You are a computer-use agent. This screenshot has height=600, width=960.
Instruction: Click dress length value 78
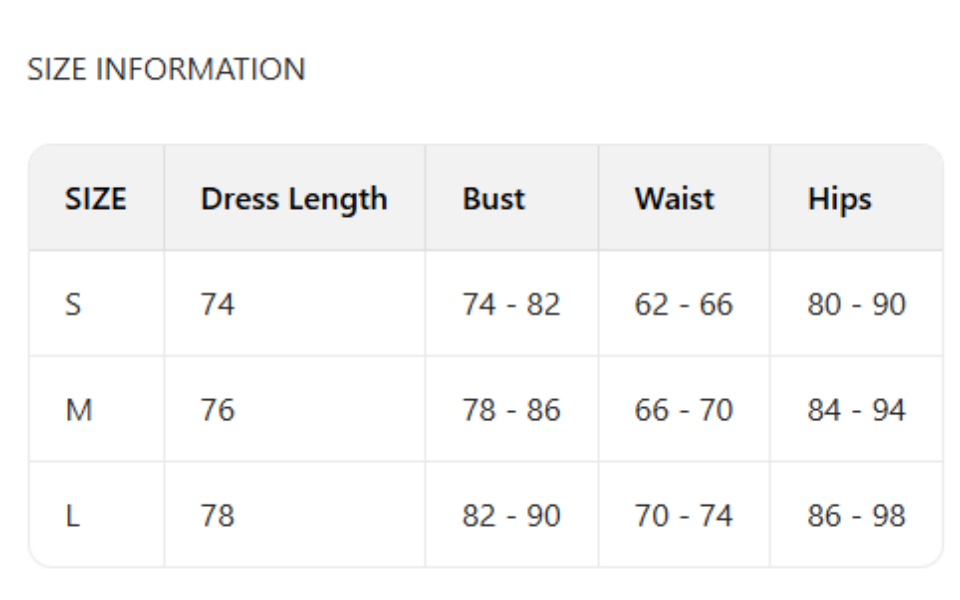pyautogui.click(x=217, y=516)
